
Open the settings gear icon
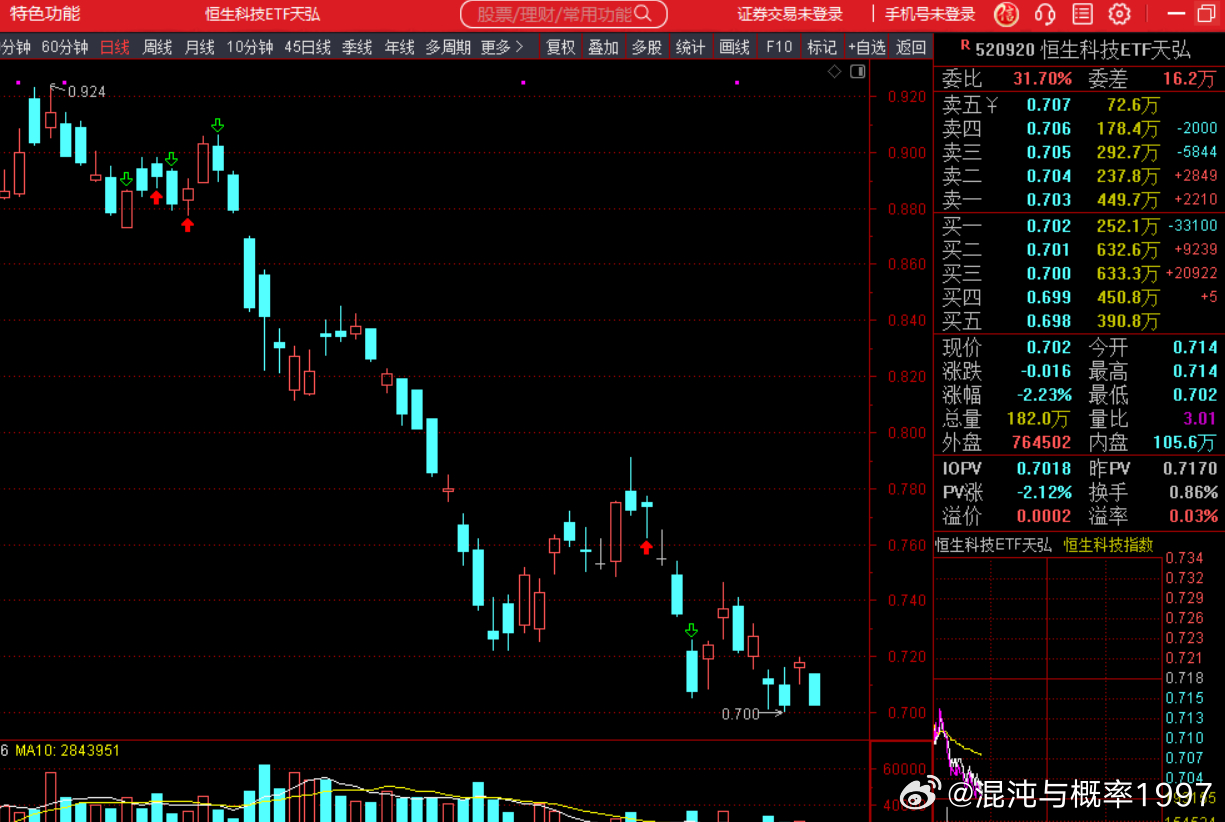point(1120,14)
